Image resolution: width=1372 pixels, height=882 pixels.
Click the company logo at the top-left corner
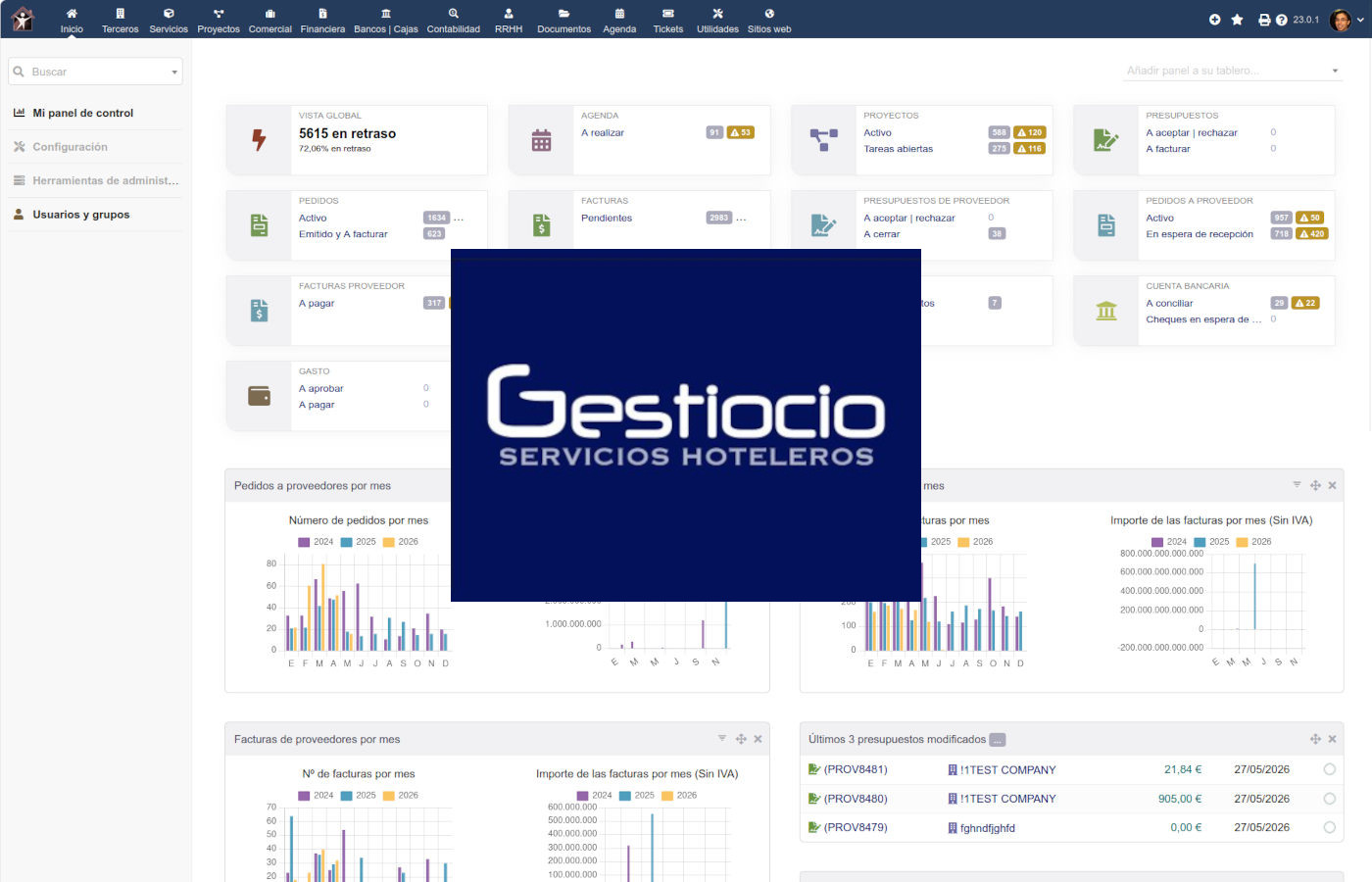coord(22,19)
